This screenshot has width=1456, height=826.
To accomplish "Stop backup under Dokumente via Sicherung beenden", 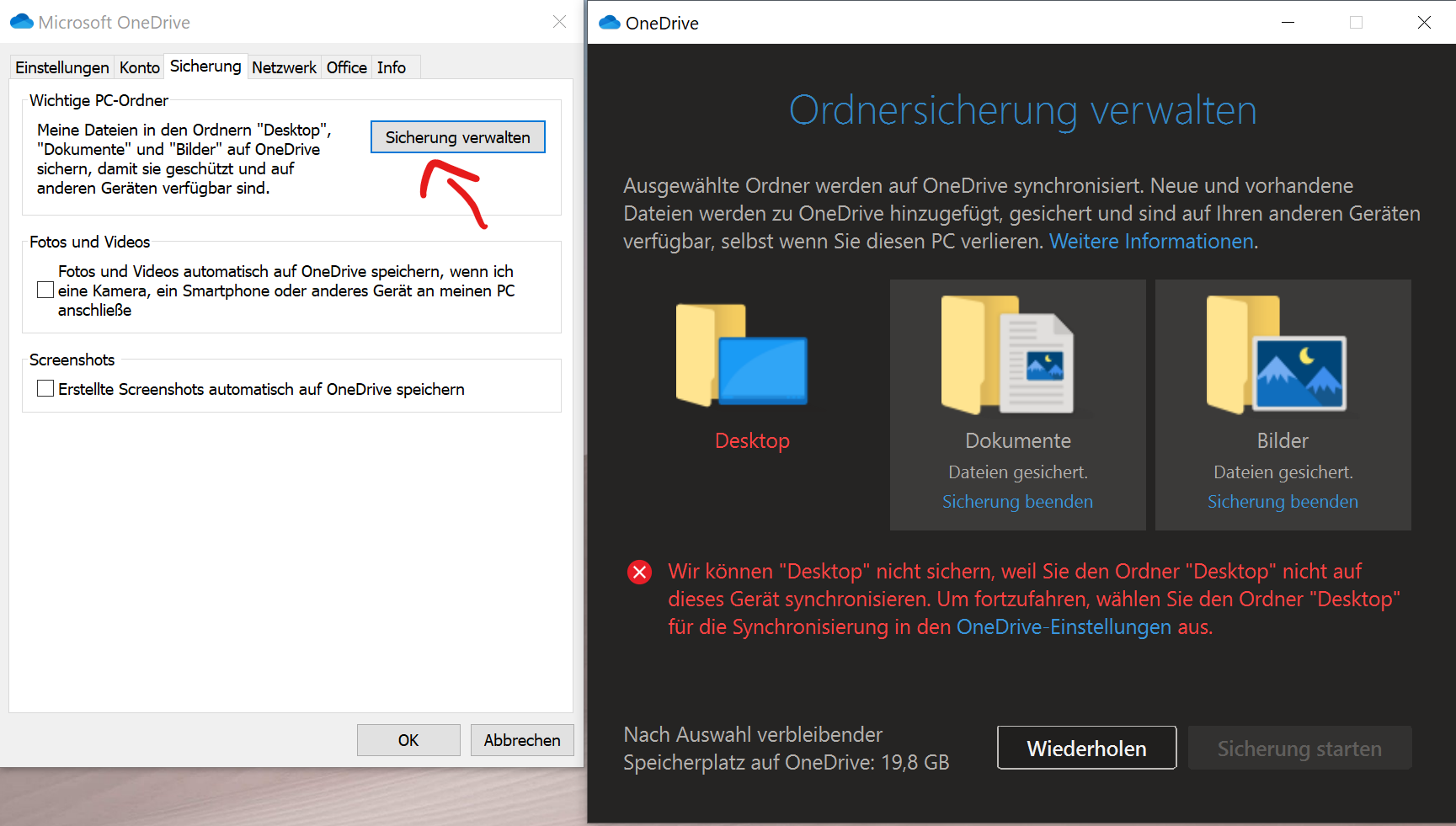I will [x=1017, y=502].
